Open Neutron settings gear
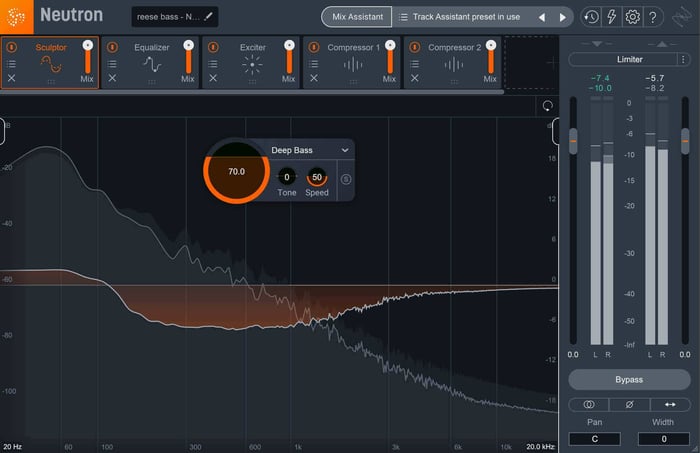Image resolution: width=700 pixels, height=453 pixels. [x=632, y=17]
